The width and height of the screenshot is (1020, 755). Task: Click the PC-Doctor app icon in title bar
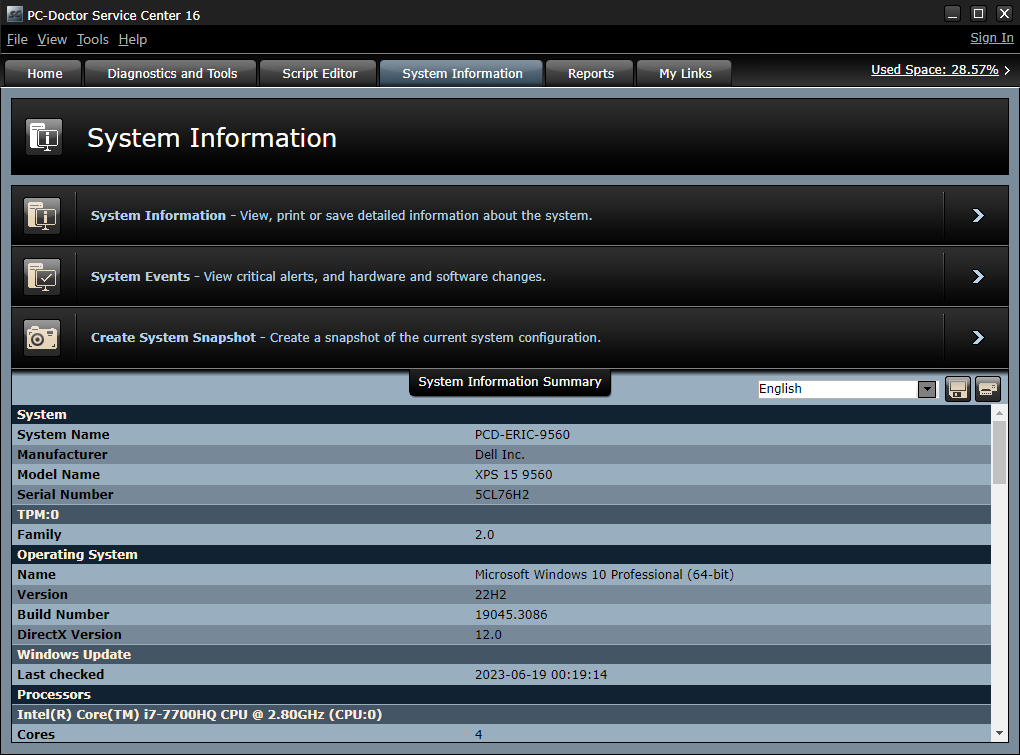(14, 13)
